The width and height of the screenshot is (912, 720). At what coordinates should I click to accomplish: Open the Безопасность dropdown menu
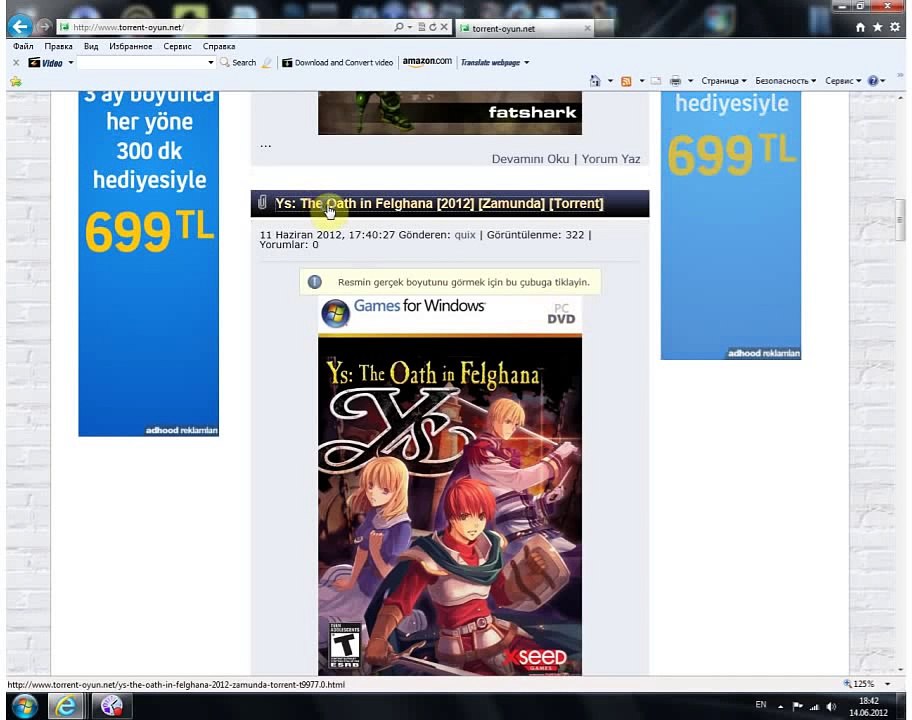tap(785, 81)
